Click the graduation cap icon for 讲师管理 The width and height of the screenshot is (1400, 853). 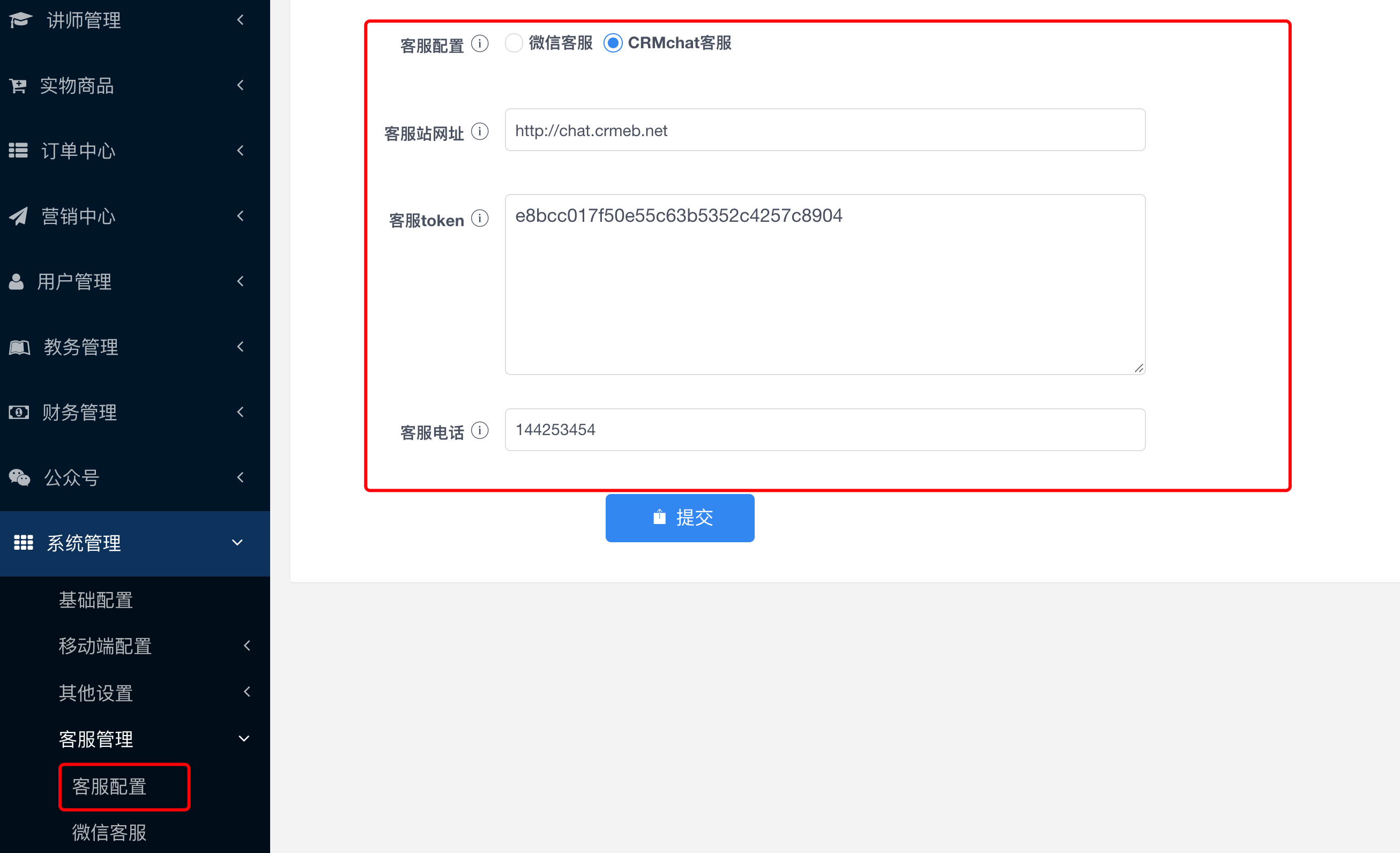[x=20, y=20]
